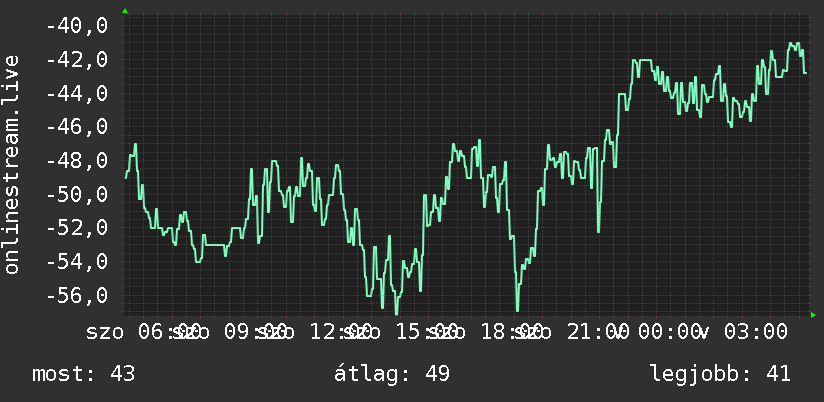Click the onlinestream.live axis title
Screen dimensions: 824x402
point(11,164)
